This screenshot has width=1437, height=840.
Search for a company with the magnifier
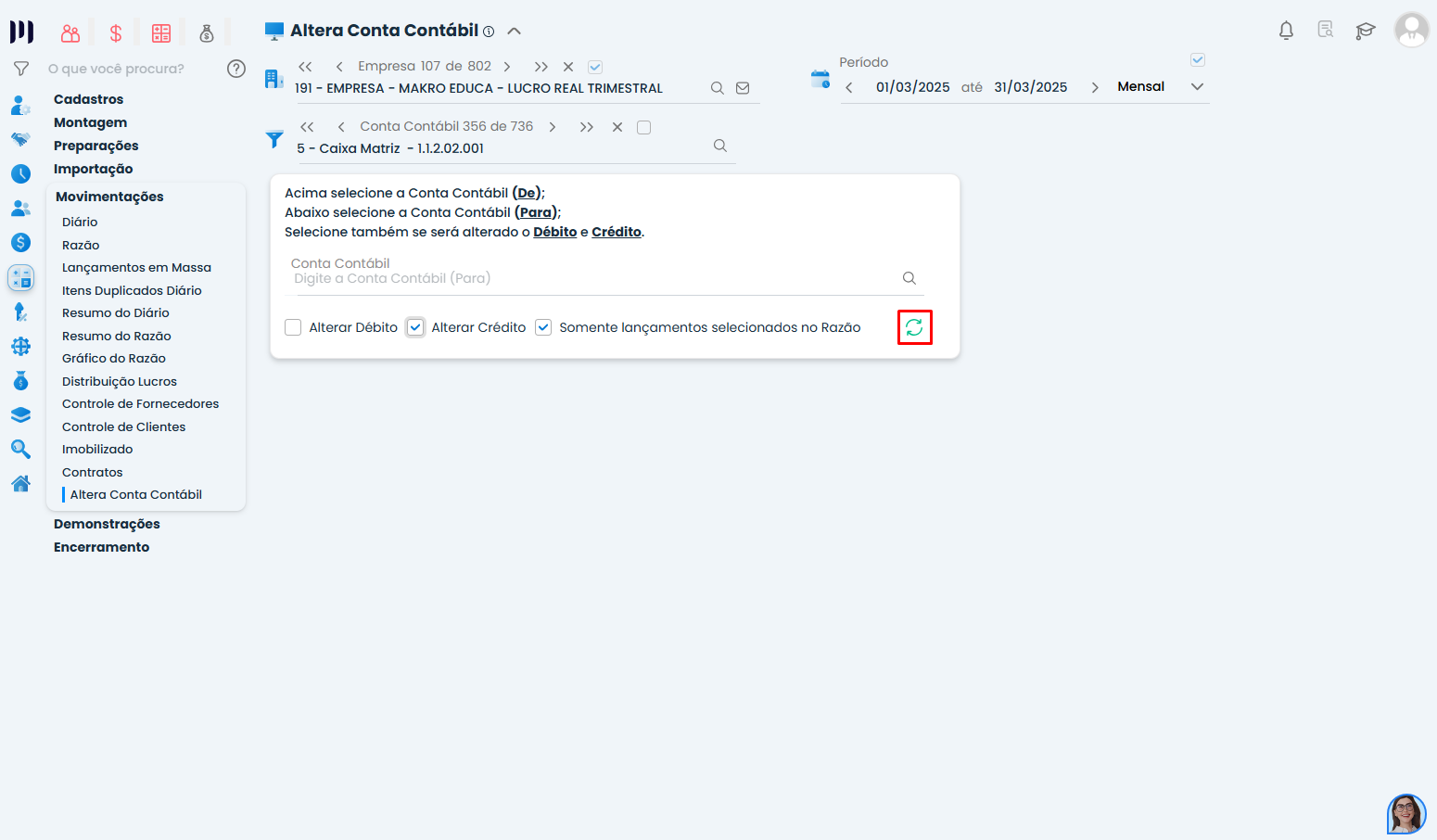(x=717, y=88)
